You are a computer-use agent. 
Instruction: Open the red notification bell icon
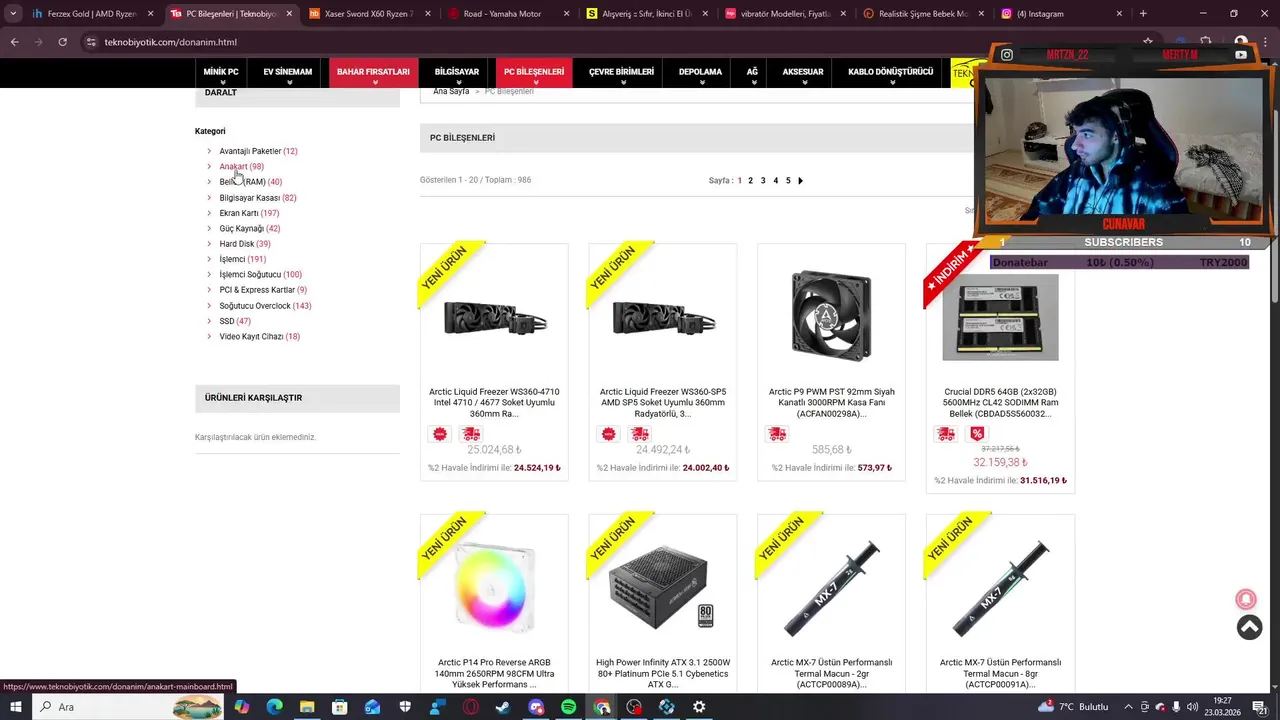[1246, 598]
